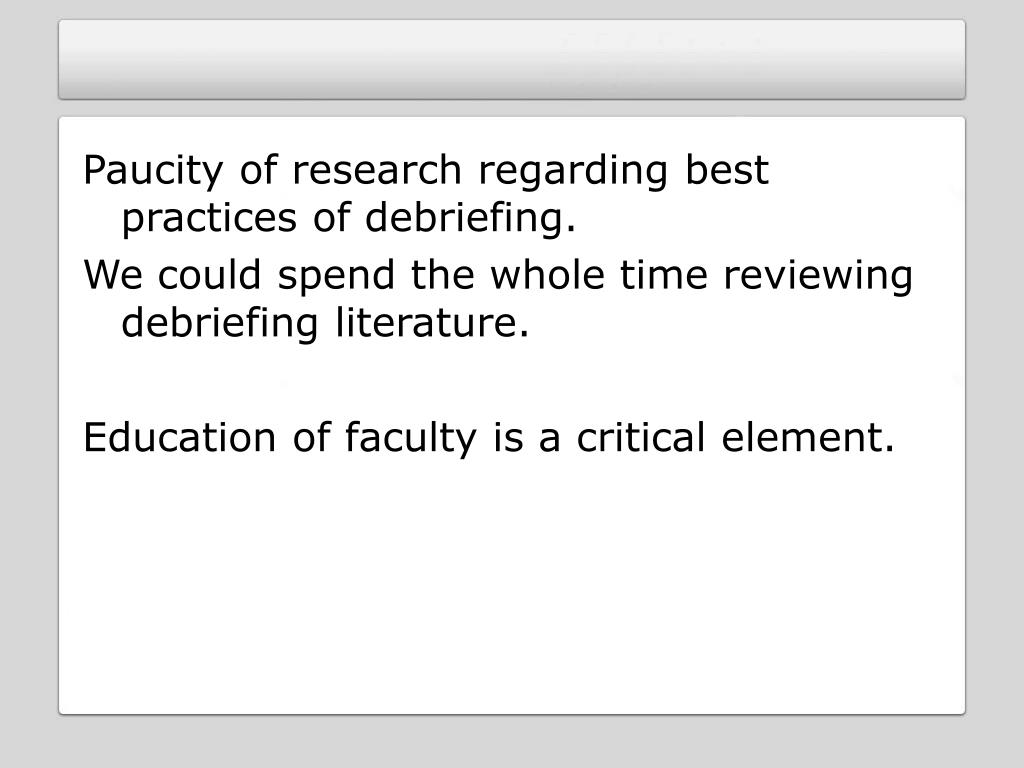Select the word "literature."
Screen dimensions: 1024x768
click(x=432, y=322)
